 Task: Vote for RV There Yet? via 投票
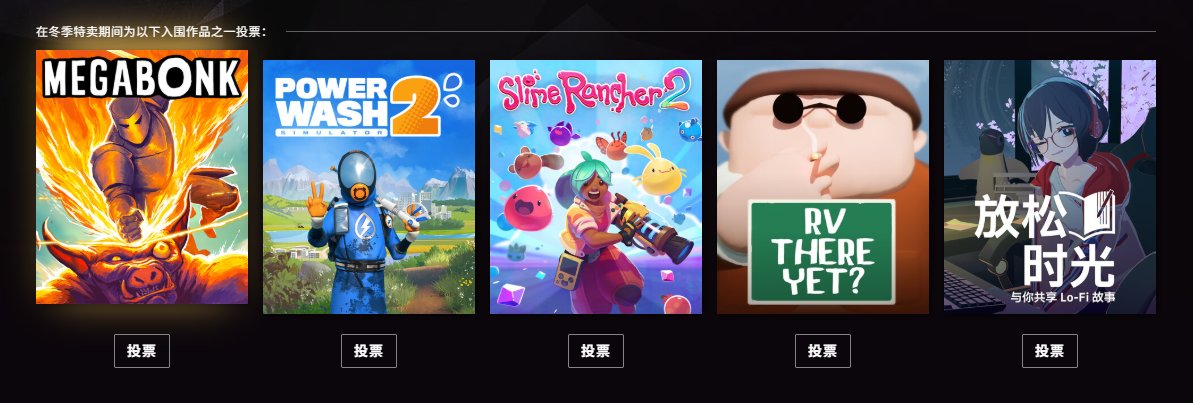[822, 351]
